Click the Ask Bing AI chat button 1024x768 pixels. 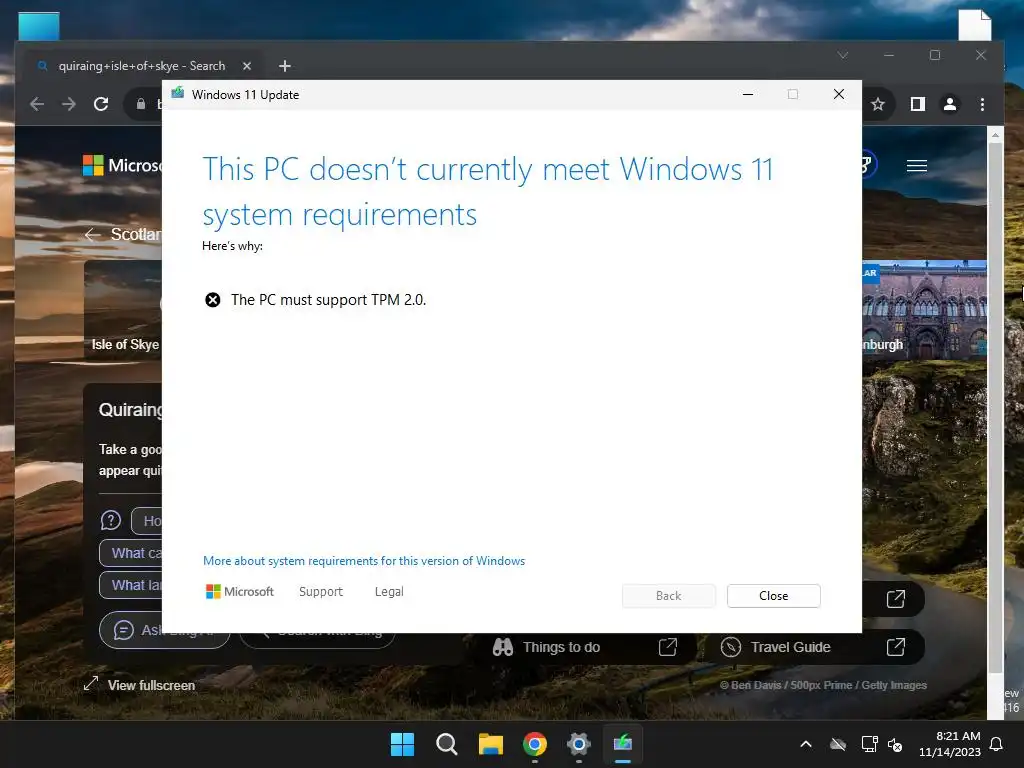(165, 630)
